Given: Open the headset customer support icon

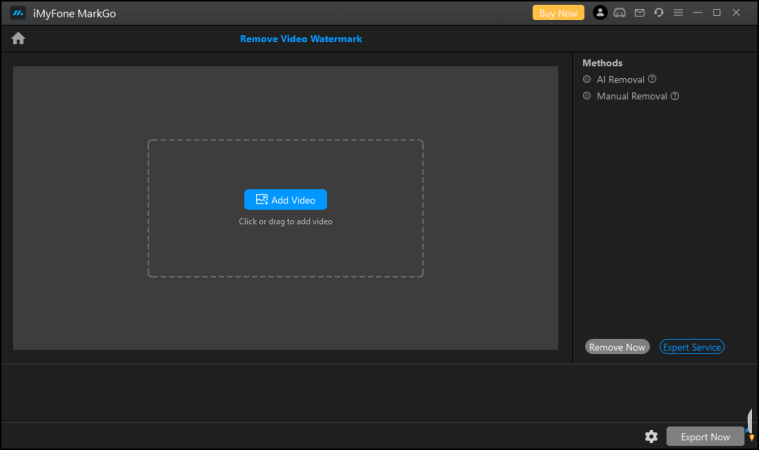Looking at the screenshot, I should tap(658, 13).
